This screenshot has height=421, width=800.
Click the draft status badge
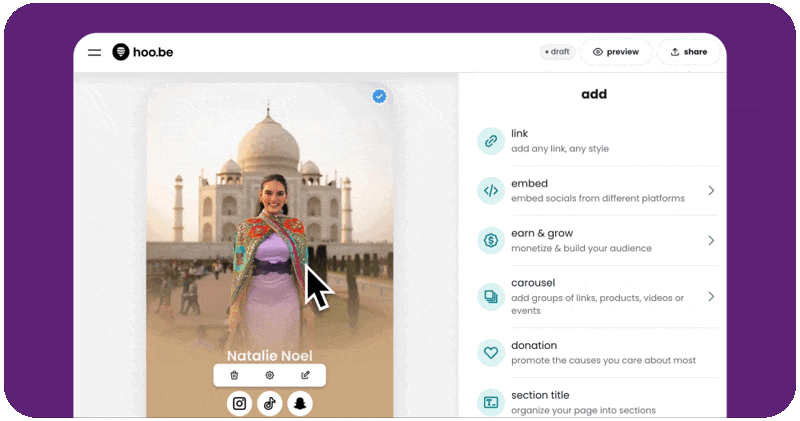coord(557,52)
